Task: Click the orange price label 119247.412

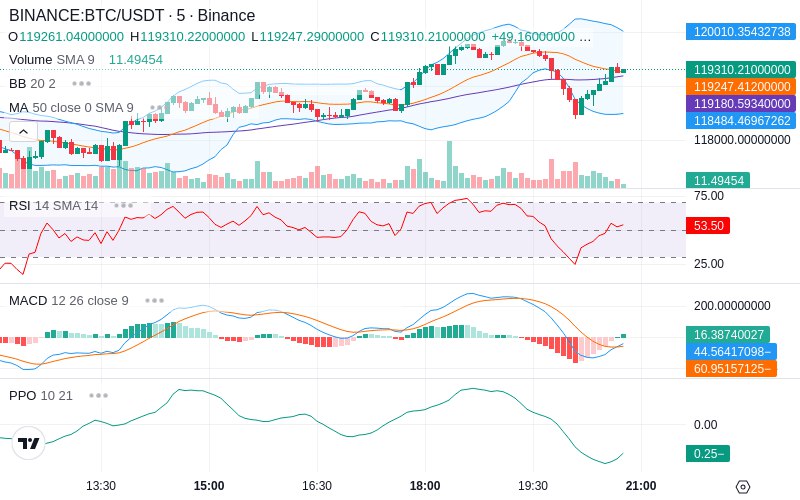Action: click(741, 86)
